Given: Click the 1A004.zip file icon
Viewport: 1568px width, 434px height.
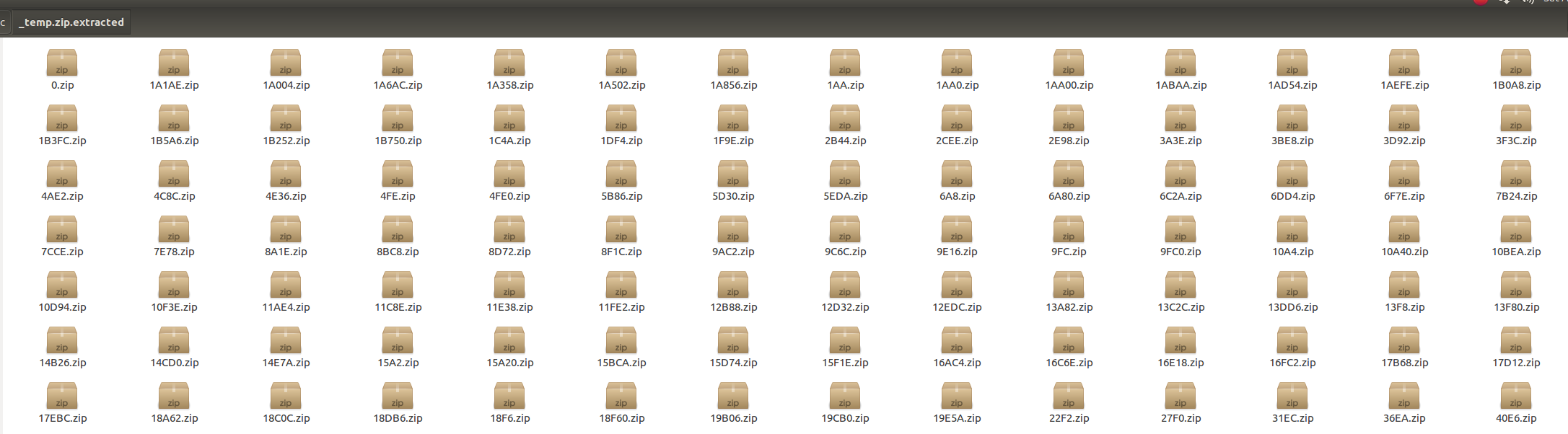Looking at the screenshot, I should (x=286, y=63).
